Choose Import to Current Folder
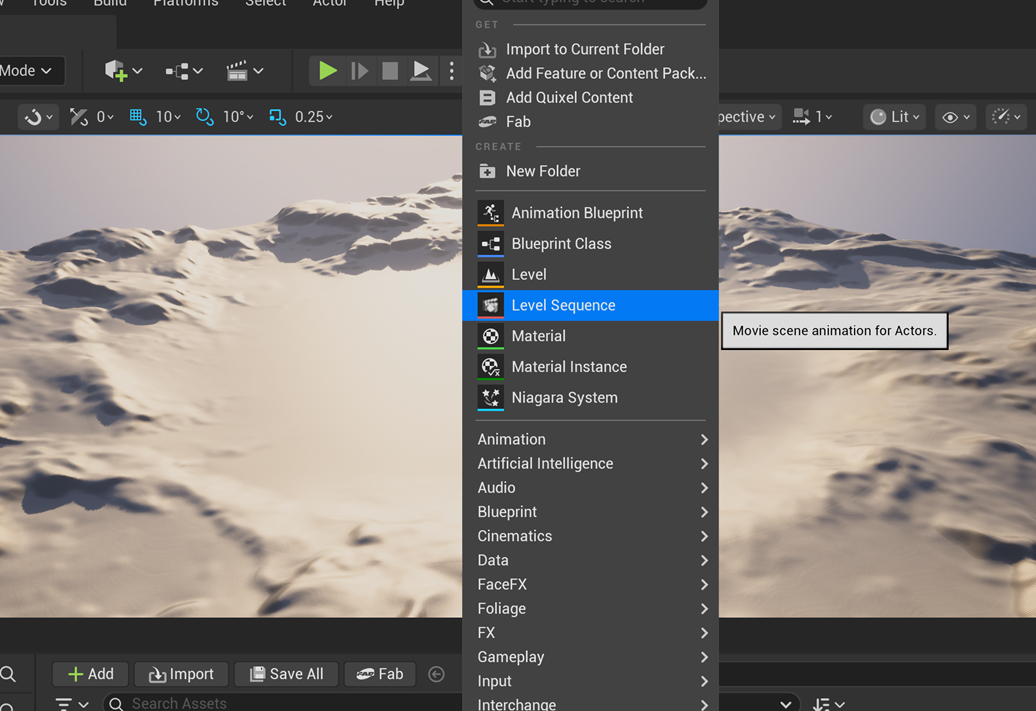Screen dimensions: 1036x711 point(591,50)
